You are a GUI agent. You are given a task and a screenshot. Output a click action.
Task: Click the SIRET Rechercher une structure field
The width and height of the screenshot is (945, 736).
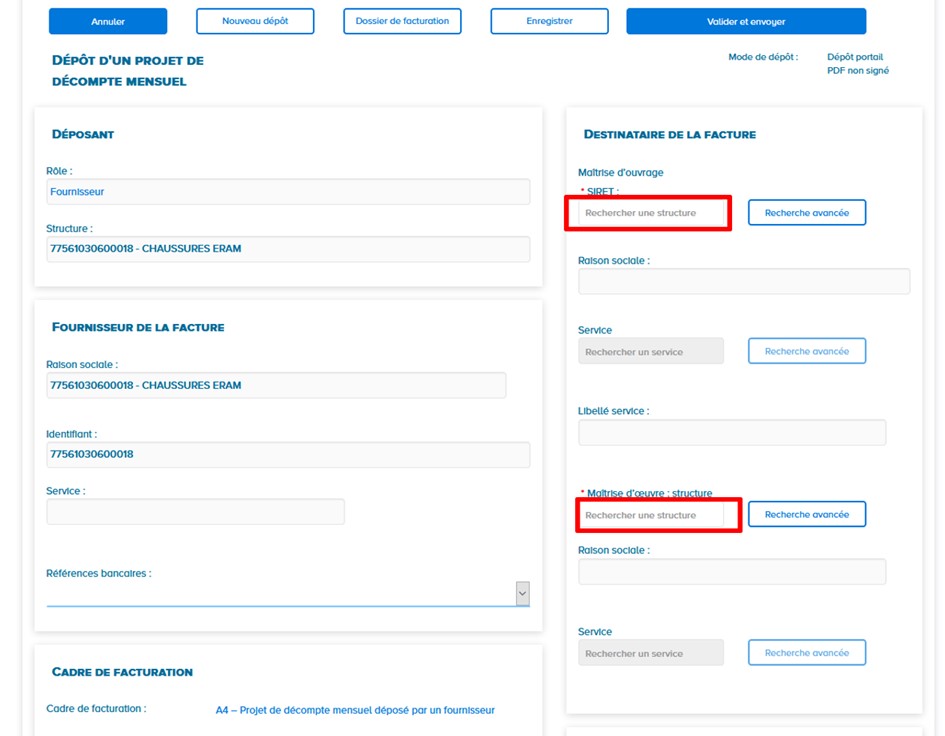[647, 212]
